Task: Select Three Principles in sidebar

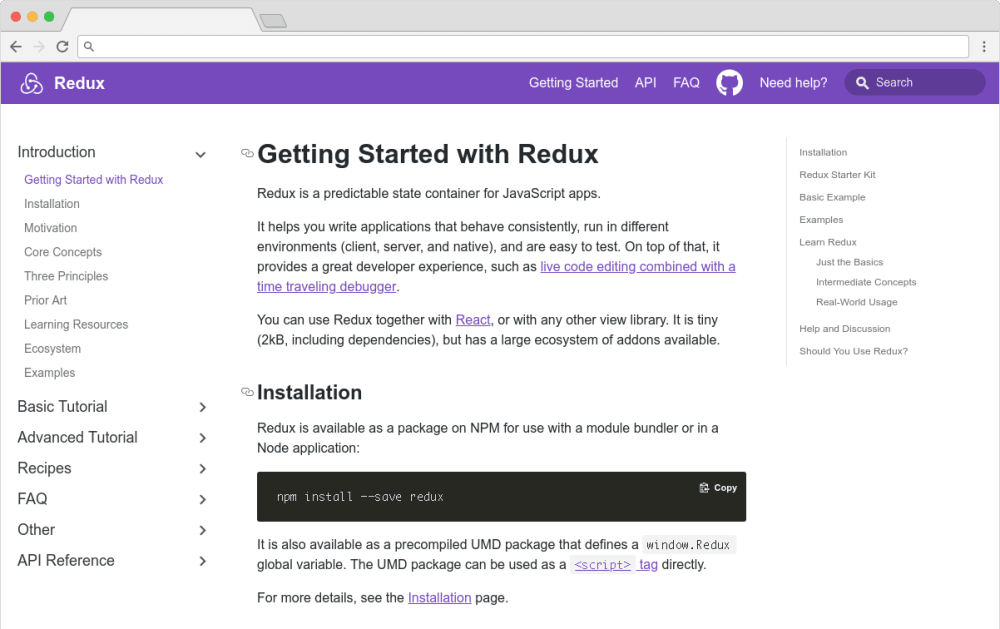Action: (x=66, y=276)
